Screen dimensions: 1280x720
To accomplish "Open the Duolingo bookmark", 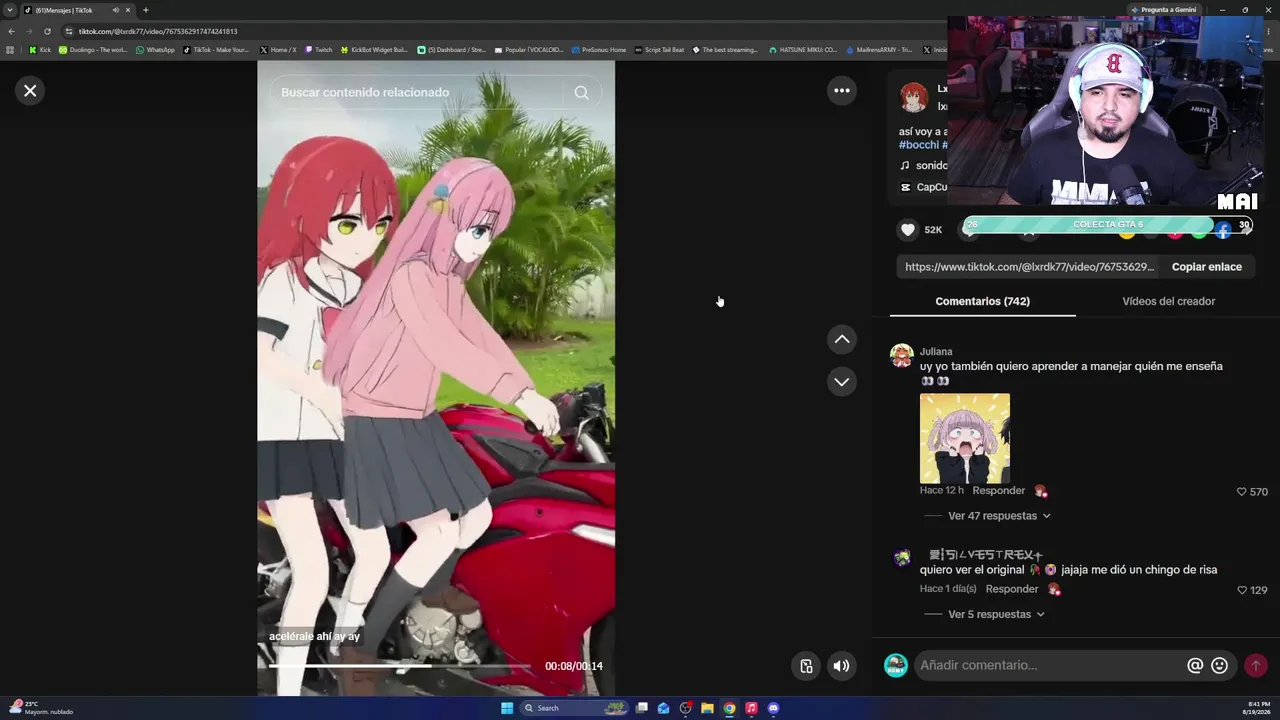I will tap(93, 50).
